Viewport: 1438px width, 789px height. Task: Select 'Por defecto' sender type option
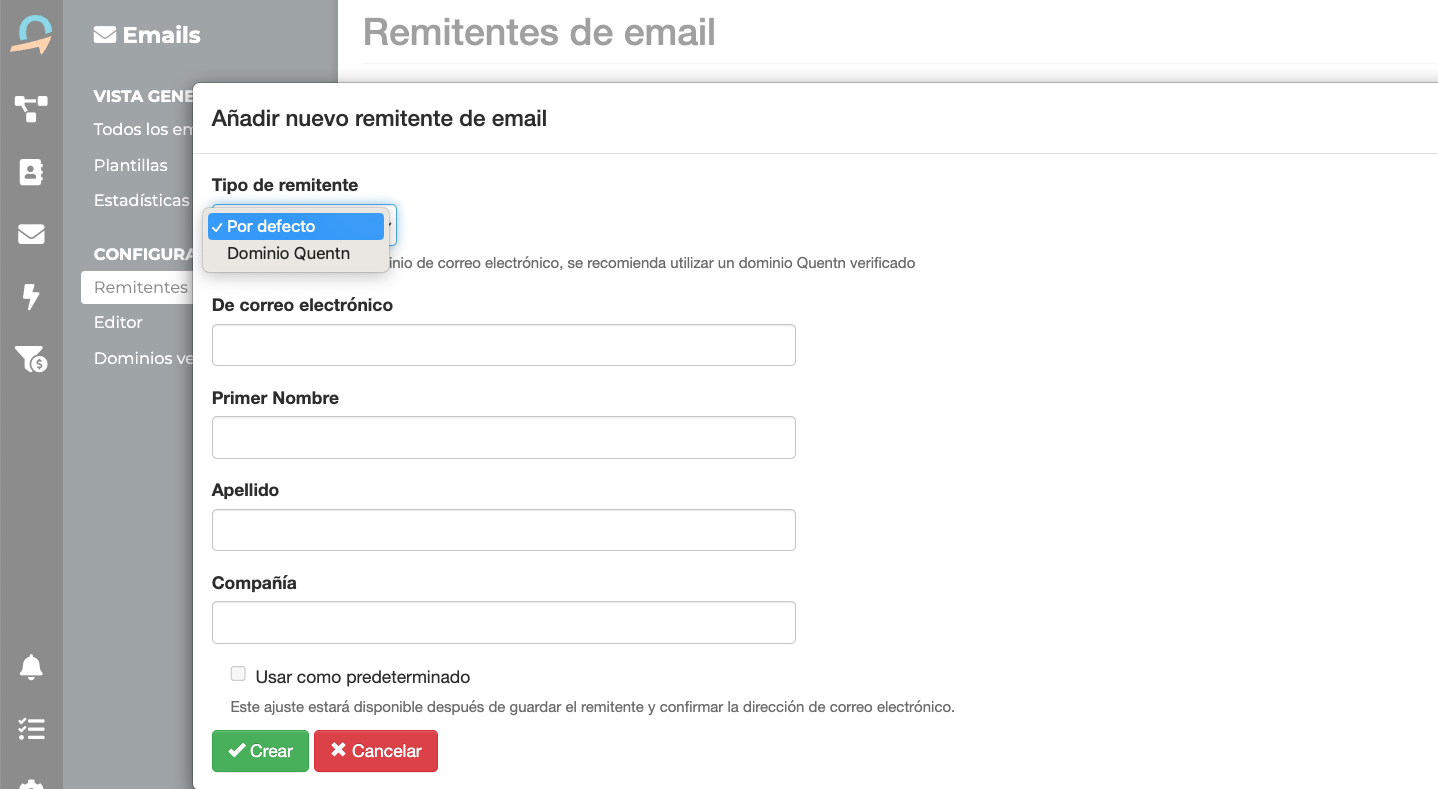click(295, 226)
